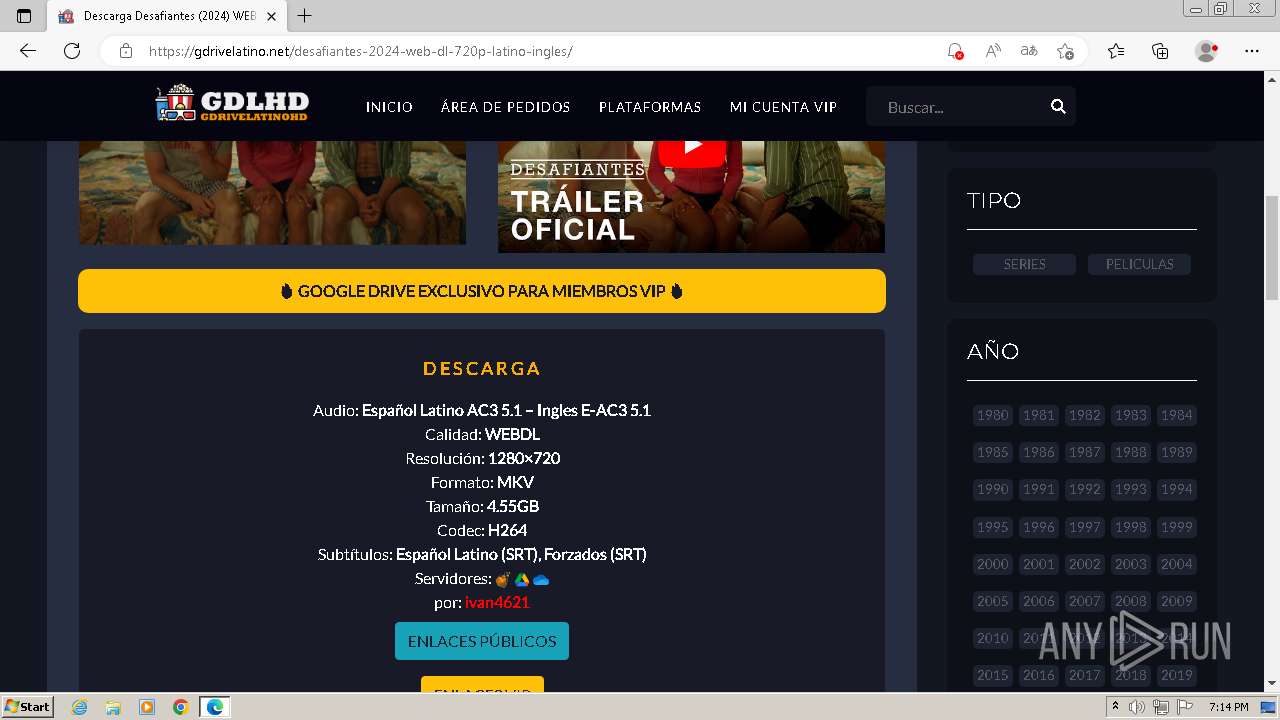
Task: Go back to the previous page
Action: coord(28,51)
